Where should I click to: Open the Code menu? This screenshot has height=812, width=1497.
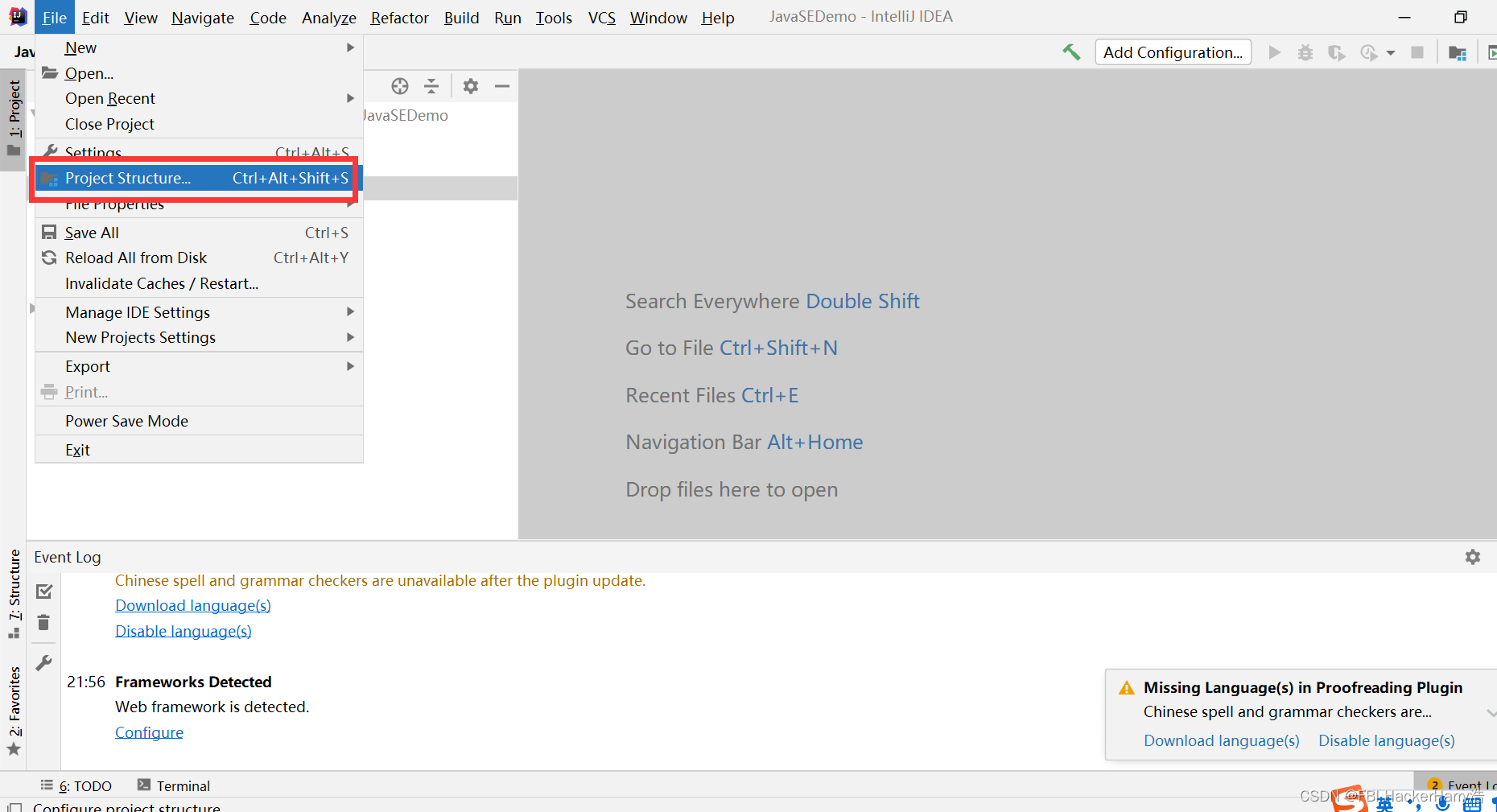268,17
